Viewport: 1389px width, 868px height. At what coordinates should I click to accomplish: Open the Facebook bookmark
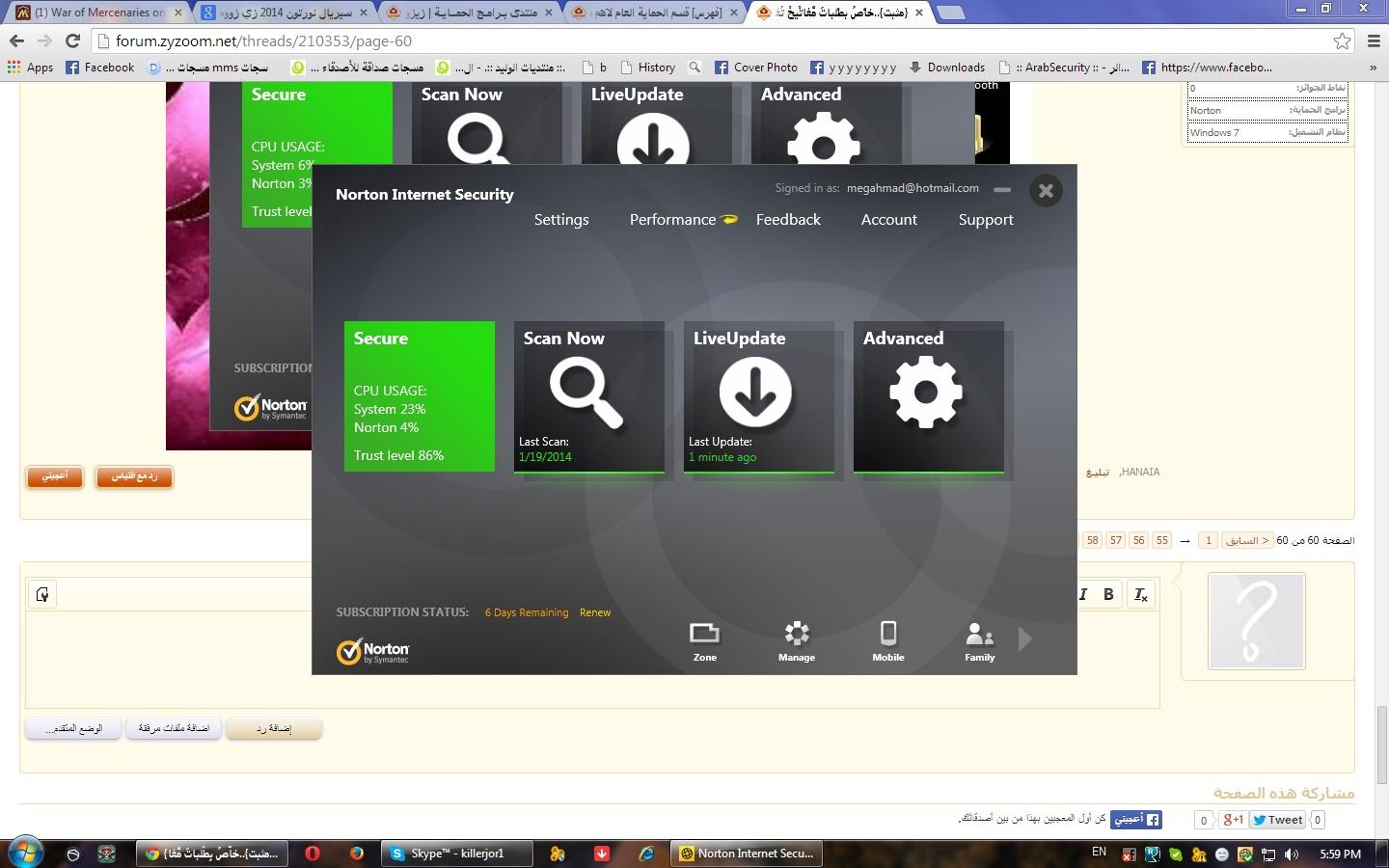[100, 68]
